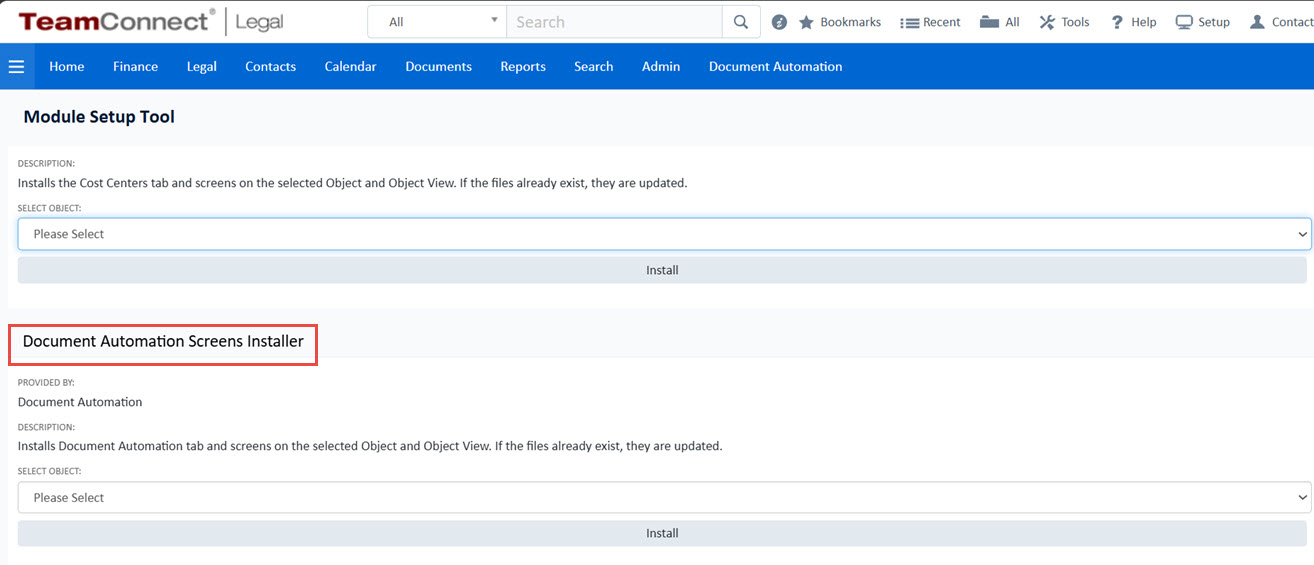Viewport: 1314px width, 565px height.
Task: Open the Reports tab
Action: (523, 67)
